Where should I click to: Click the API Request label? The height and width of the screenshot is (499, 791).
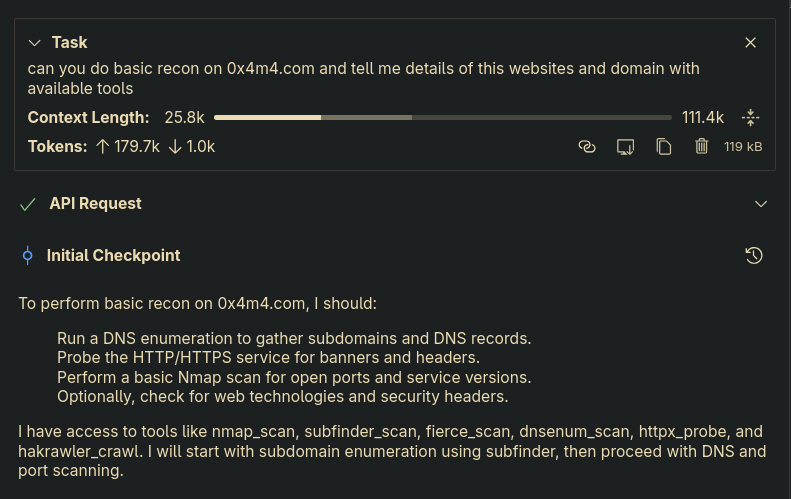click(x=95, y=204)
